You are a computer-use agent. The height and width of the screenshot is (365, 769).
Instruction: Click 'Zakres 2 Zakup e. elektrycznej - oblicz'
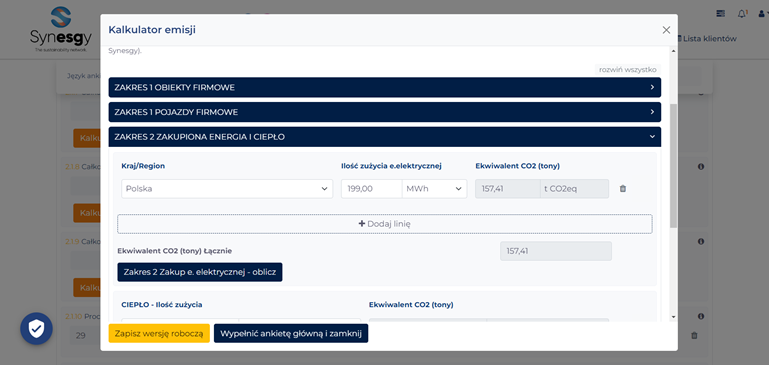[200, 272]
